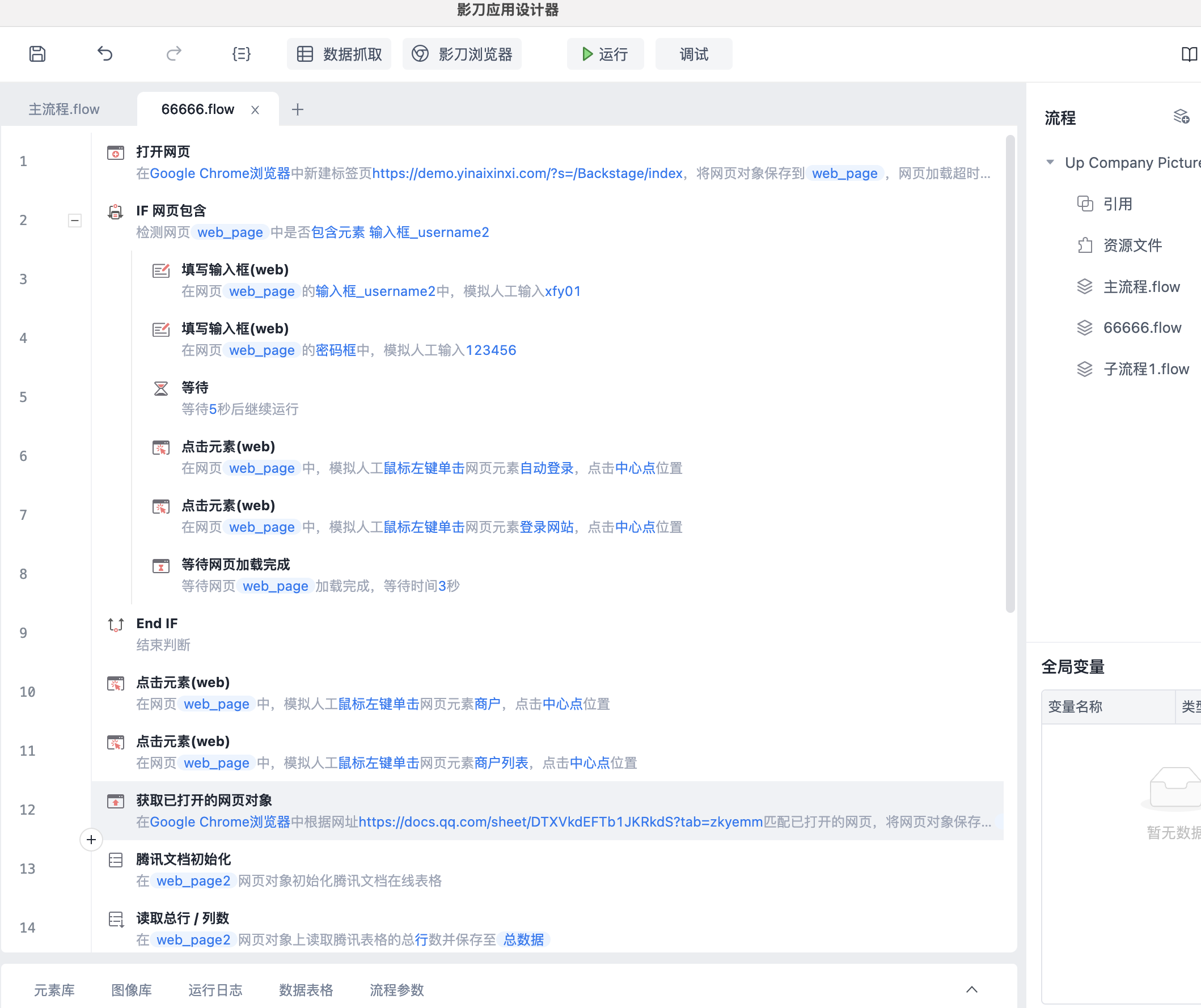Click the curly braces code icon
The width and height of the screenshot is (1201, 1008).
click(x=241, y=54)
